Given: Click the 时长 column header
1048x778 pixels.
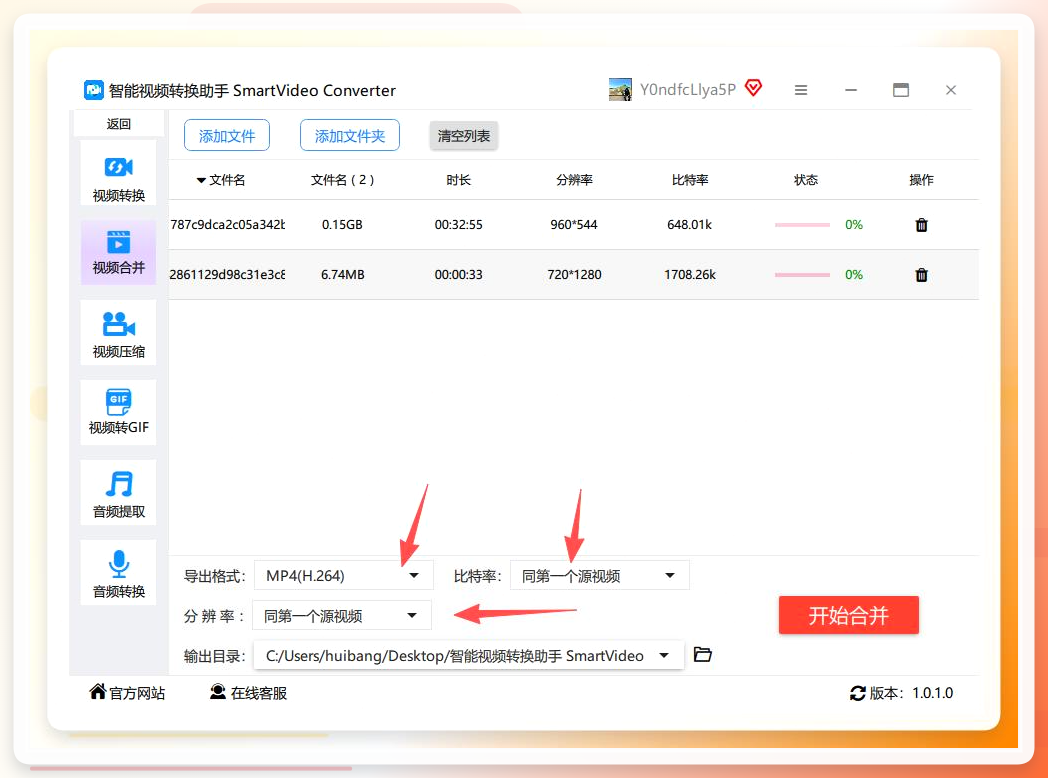Looking at the screenshot, I should (x=458, y=180).
